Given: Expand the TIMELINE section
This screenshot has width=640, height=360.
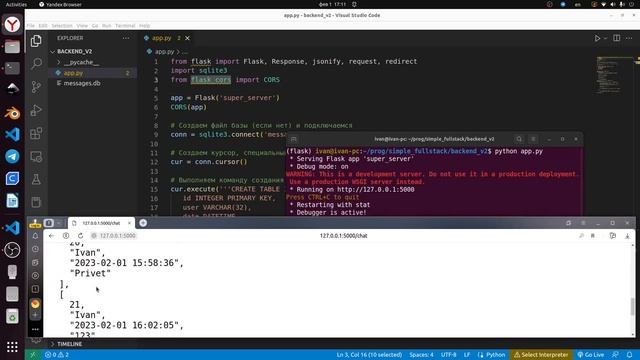Looking at the screenshot, I should tap(69, 344).
